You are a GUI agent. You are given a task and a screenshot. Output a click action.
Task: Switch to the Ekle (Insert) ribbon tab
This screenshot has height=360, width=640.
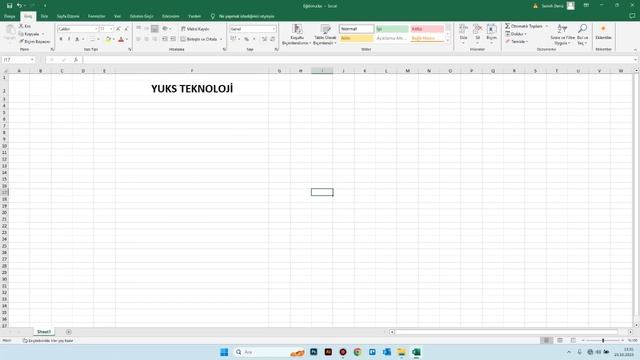44,16
